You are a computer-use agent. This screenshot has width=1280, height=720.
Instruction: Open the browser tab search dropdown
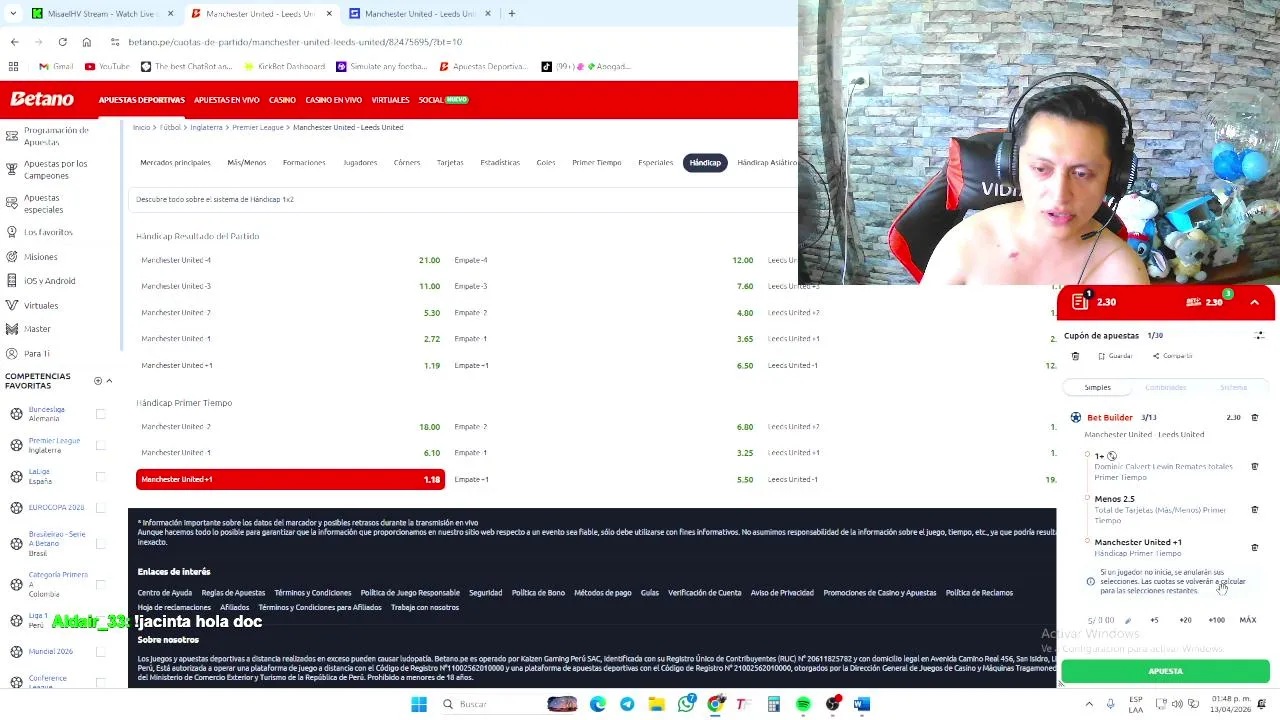click(12, 14)
